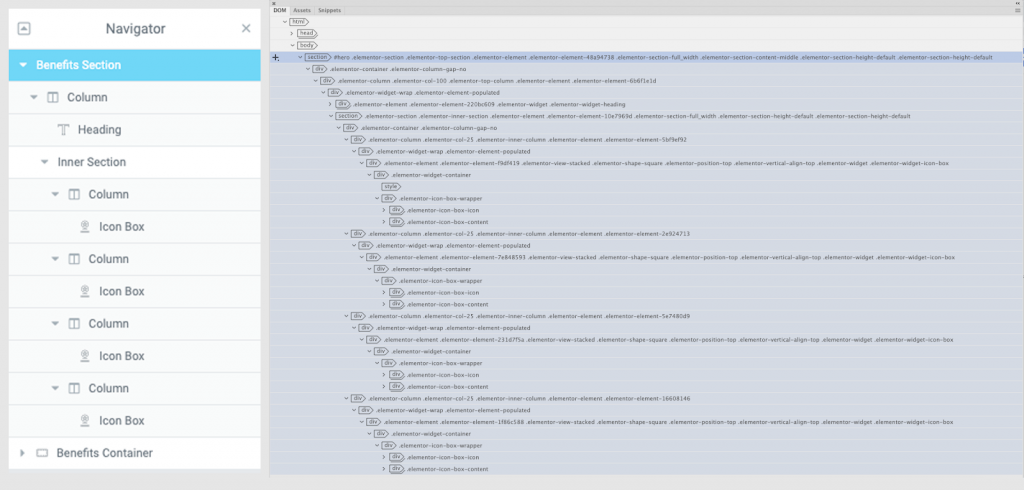Screen dimensions: 1024x490
Task: Click the plus icon beside the section row
Action: [276, 58]
